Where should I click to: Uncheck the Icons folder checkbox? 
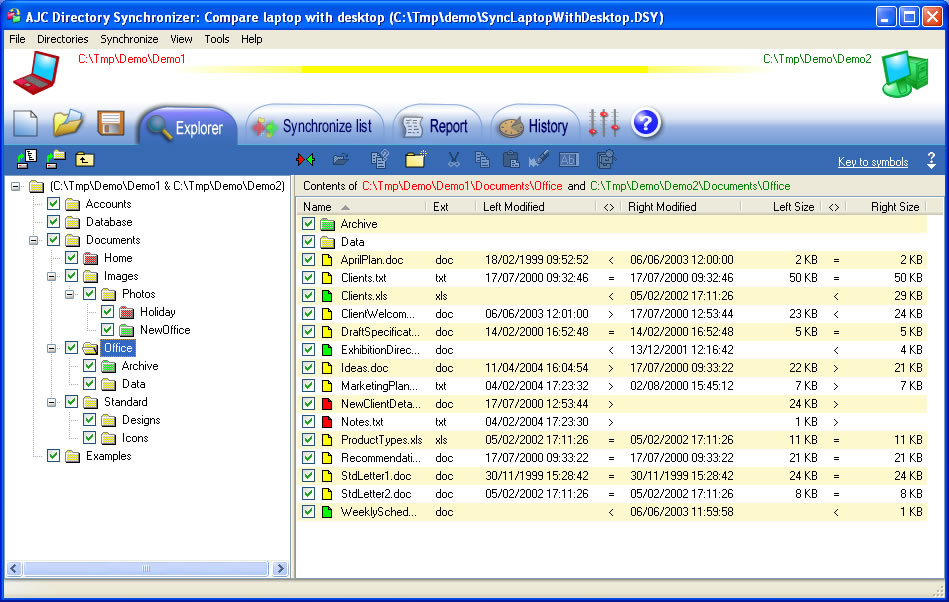(90, 438)
